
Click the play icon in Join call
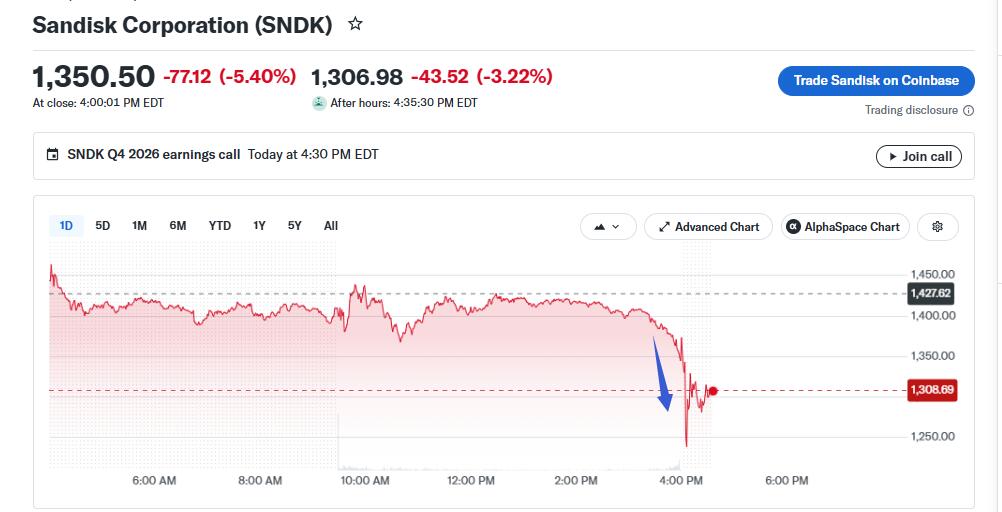point(893,157)
